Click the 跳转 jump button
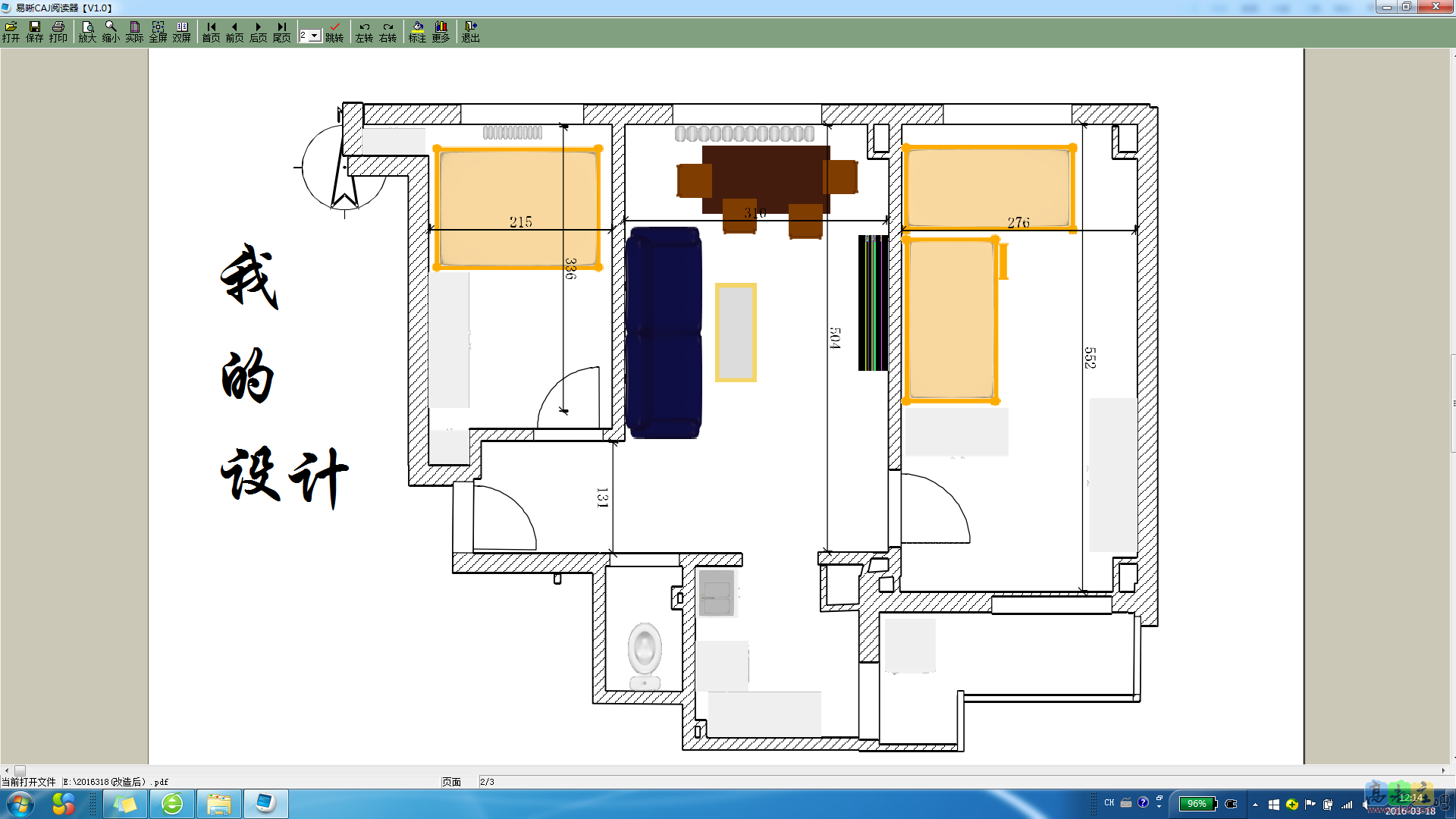 point(334,32)
